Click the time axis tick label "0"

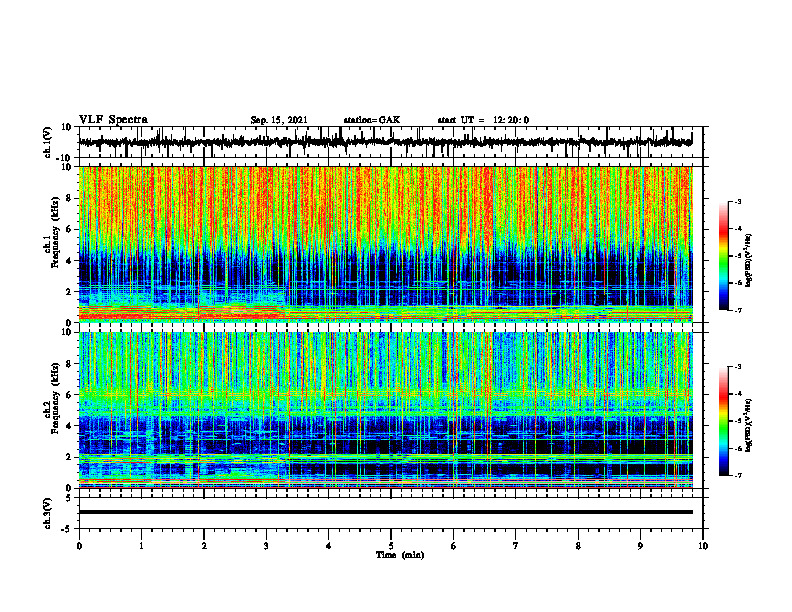(79, 546)
